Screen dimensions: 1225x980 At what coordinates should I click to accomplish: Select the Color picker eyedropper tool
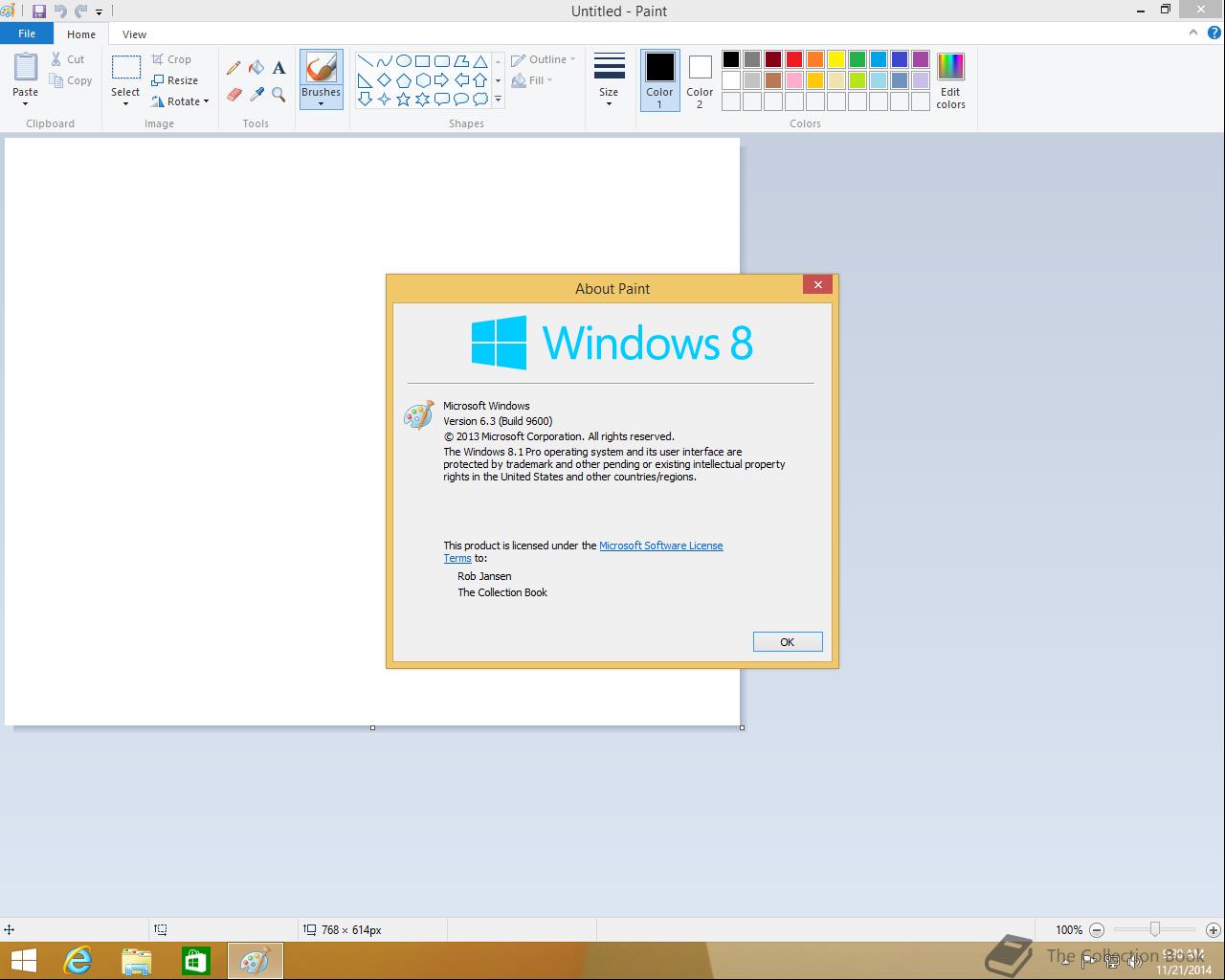tap(256, 94)
